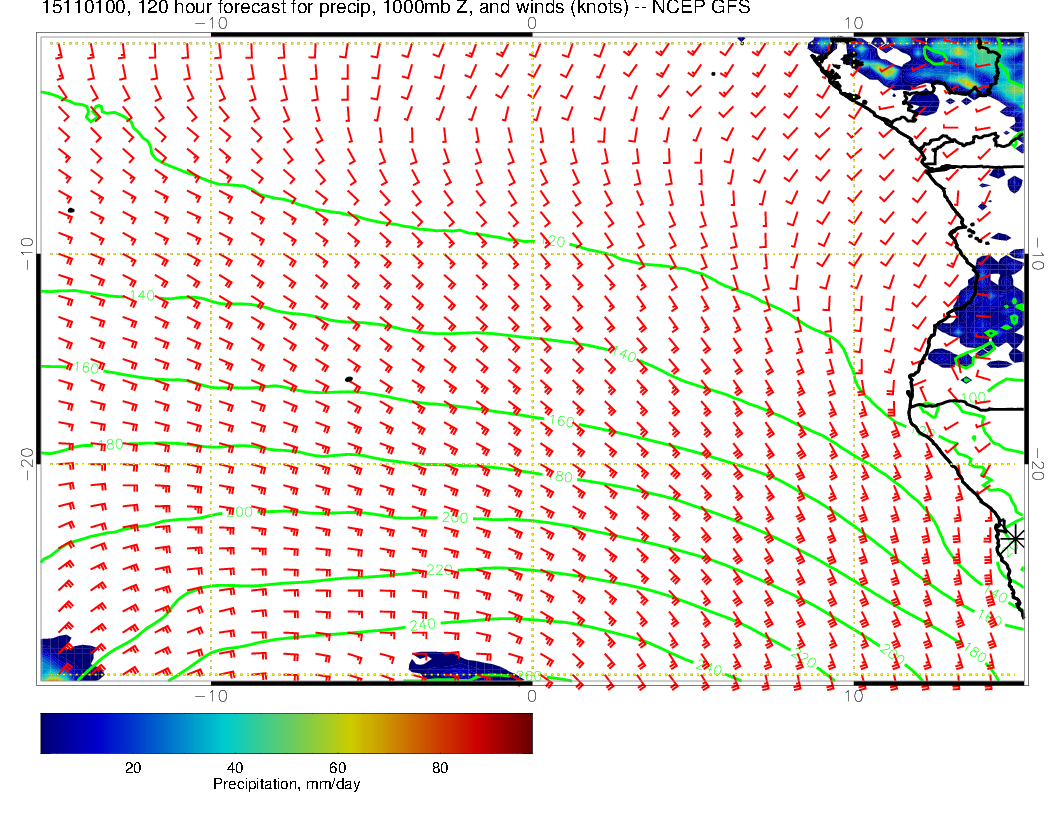The height and width of the screenshot is (816, 1056).
Task: Click the "260" contour label at the map edge
Action: [x=524, y=677]
